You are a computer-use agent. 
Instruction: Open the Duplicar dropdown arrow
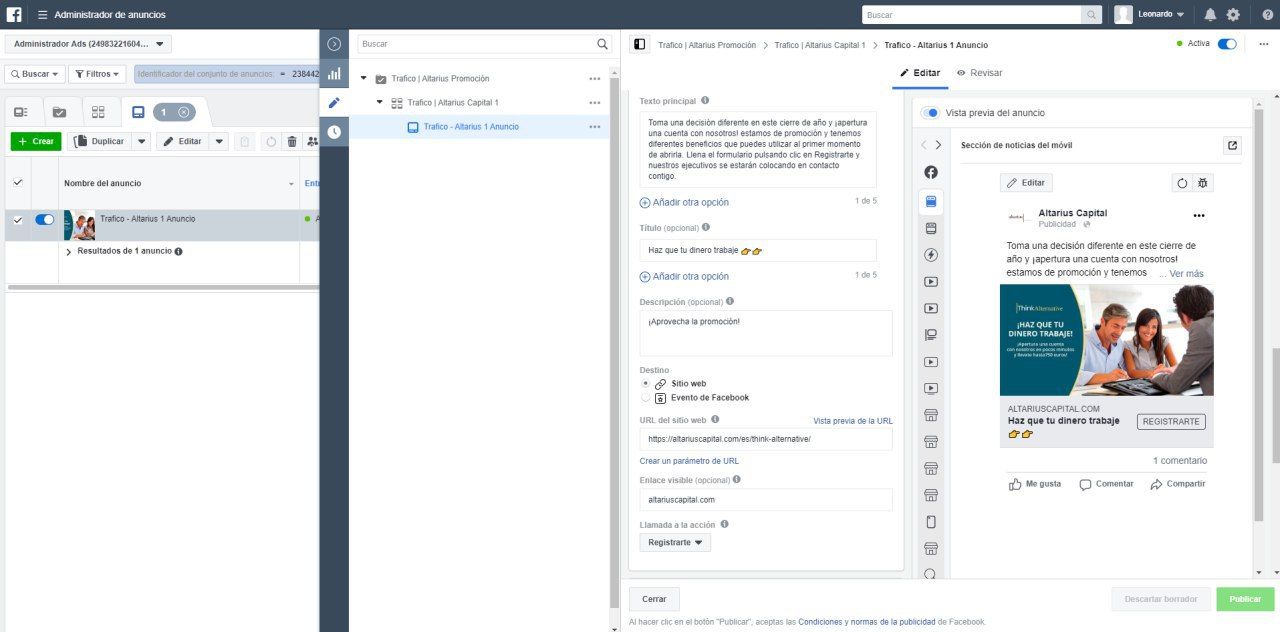tap(141, 142)
